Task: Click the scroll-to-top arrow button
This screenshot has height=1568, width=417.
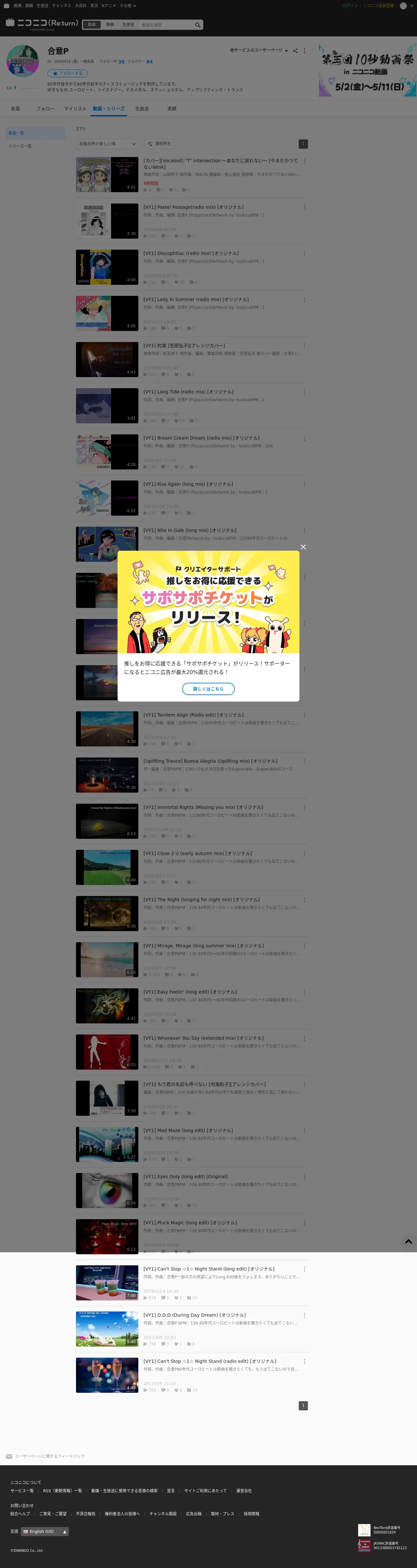Action: [x=409, y=1241]
